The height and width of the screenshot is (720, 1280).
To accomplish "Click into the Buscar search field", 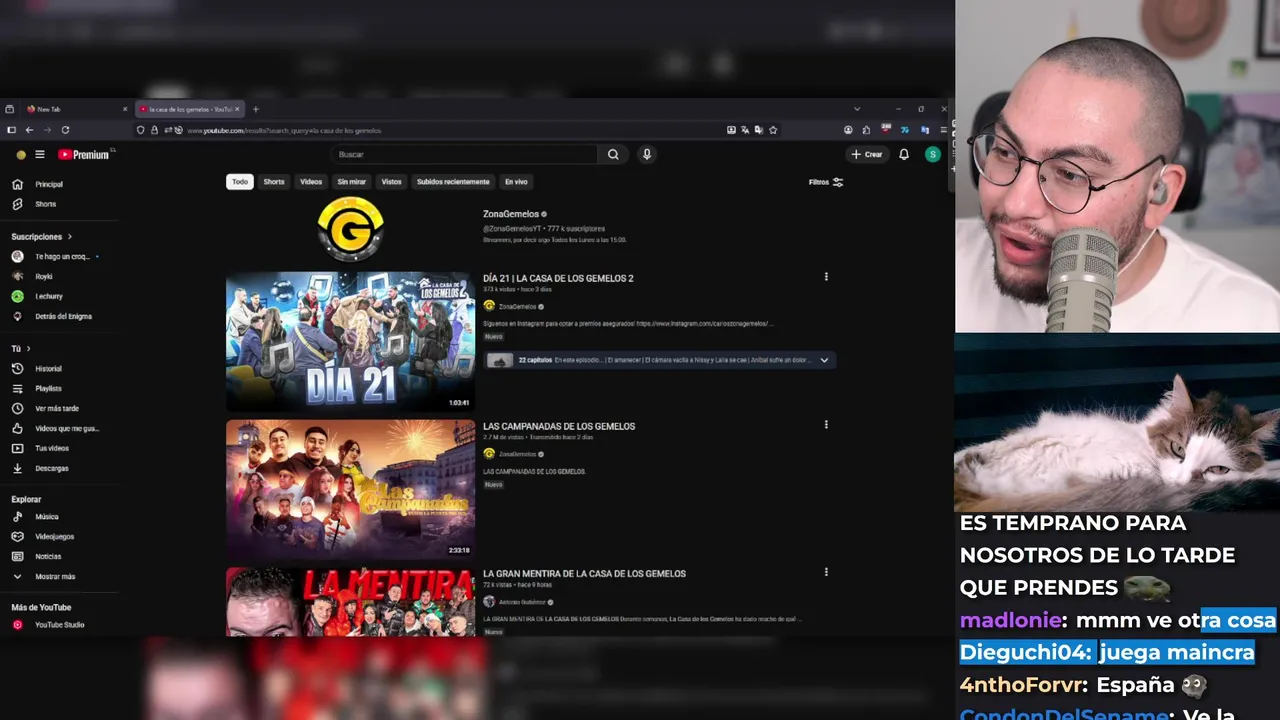I will pyautogui.click(x=465, y=155).
